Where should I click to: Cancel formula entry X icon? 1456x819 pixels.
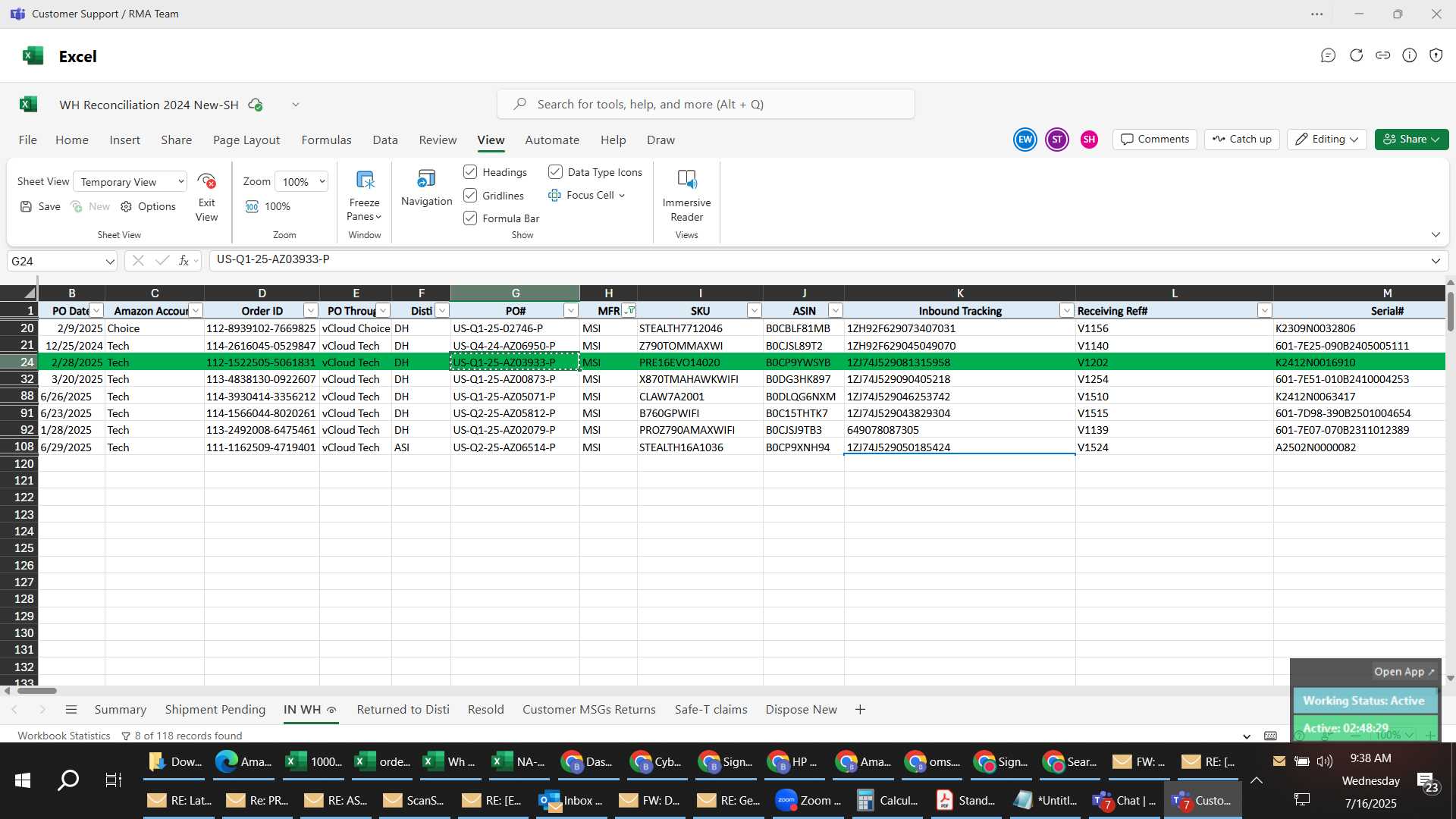[138, 260]
